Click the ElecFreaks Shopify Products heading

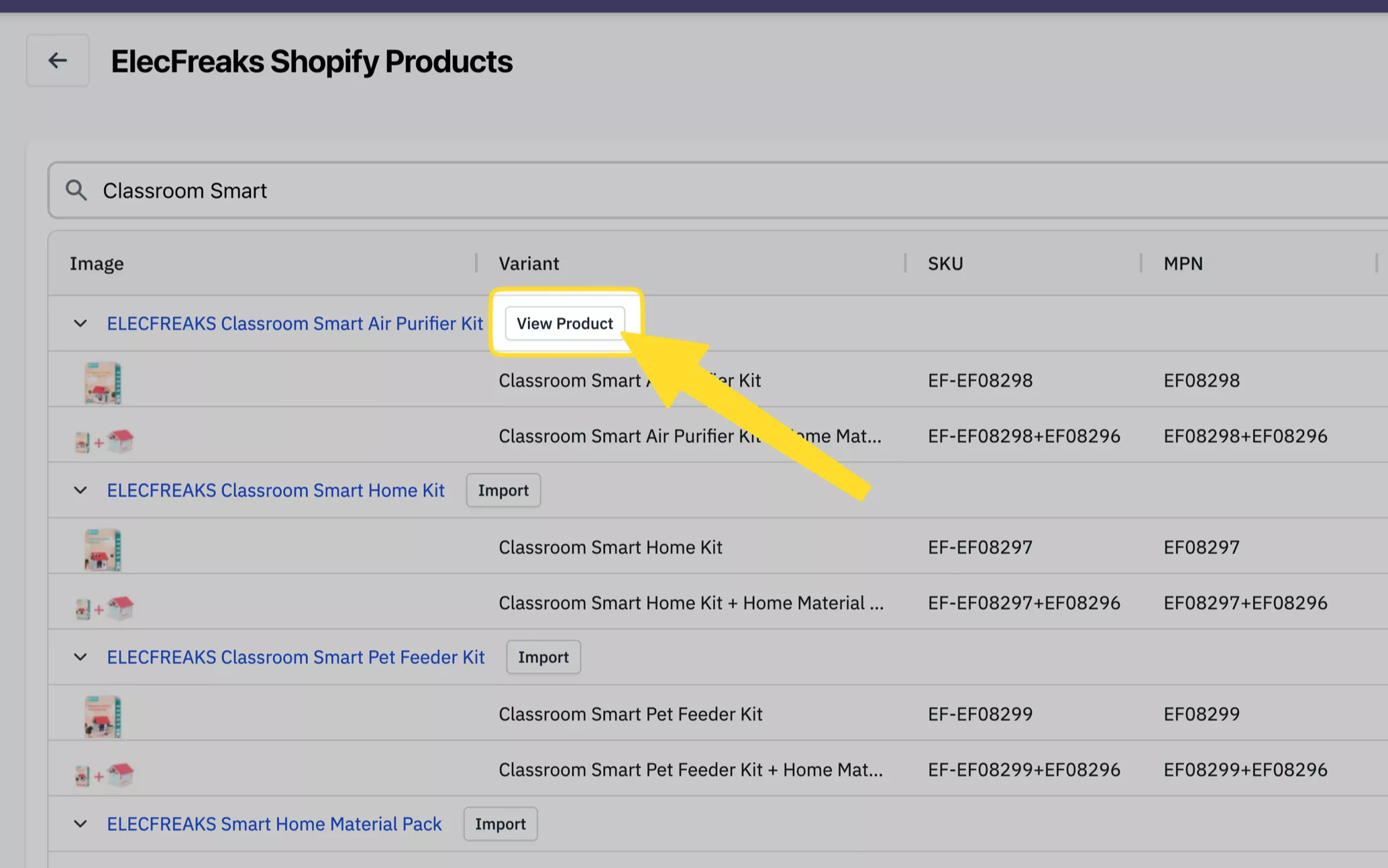pos(311,62)
